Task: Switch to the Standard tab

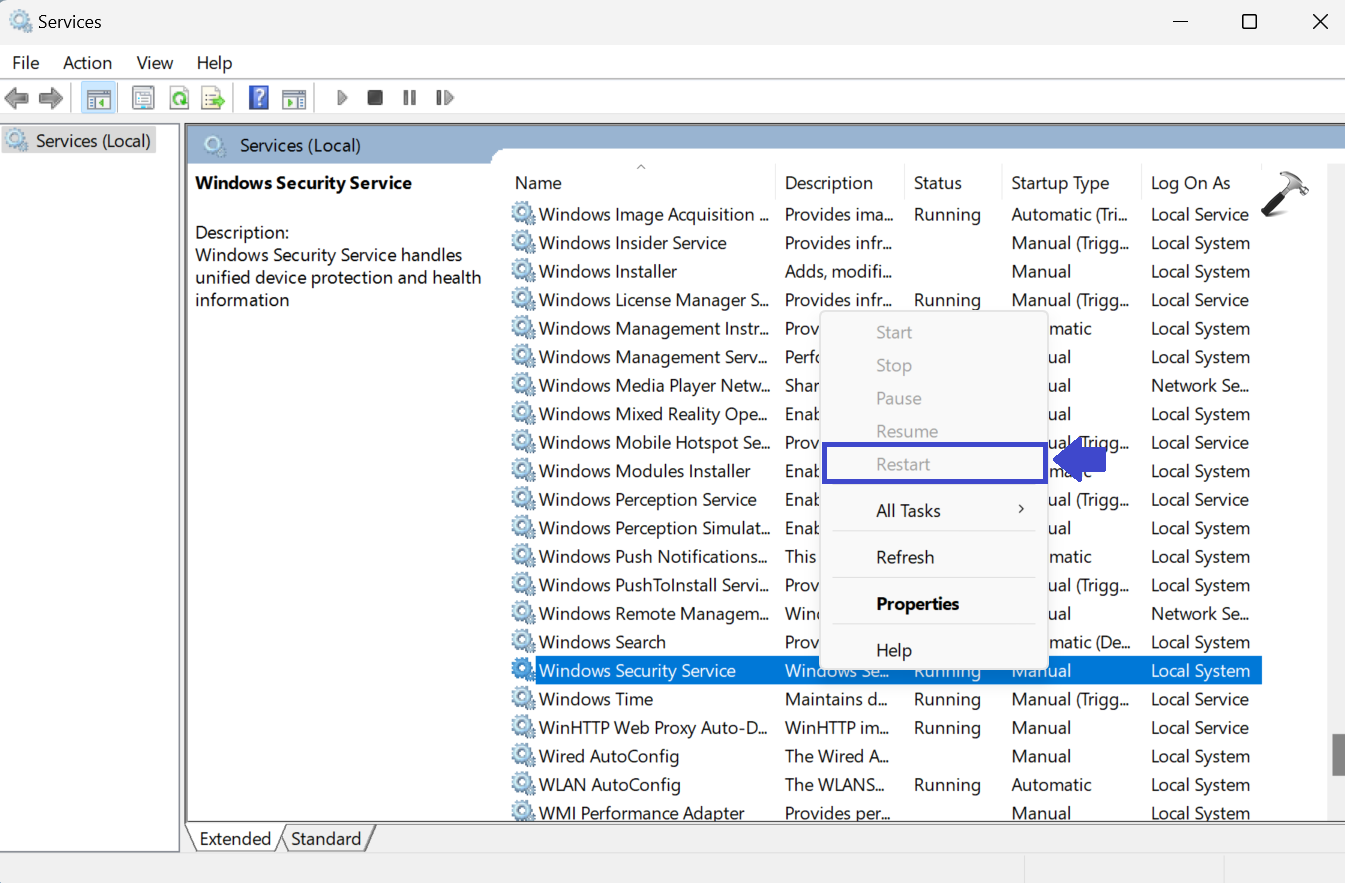Action: click(x=327, y=839)
